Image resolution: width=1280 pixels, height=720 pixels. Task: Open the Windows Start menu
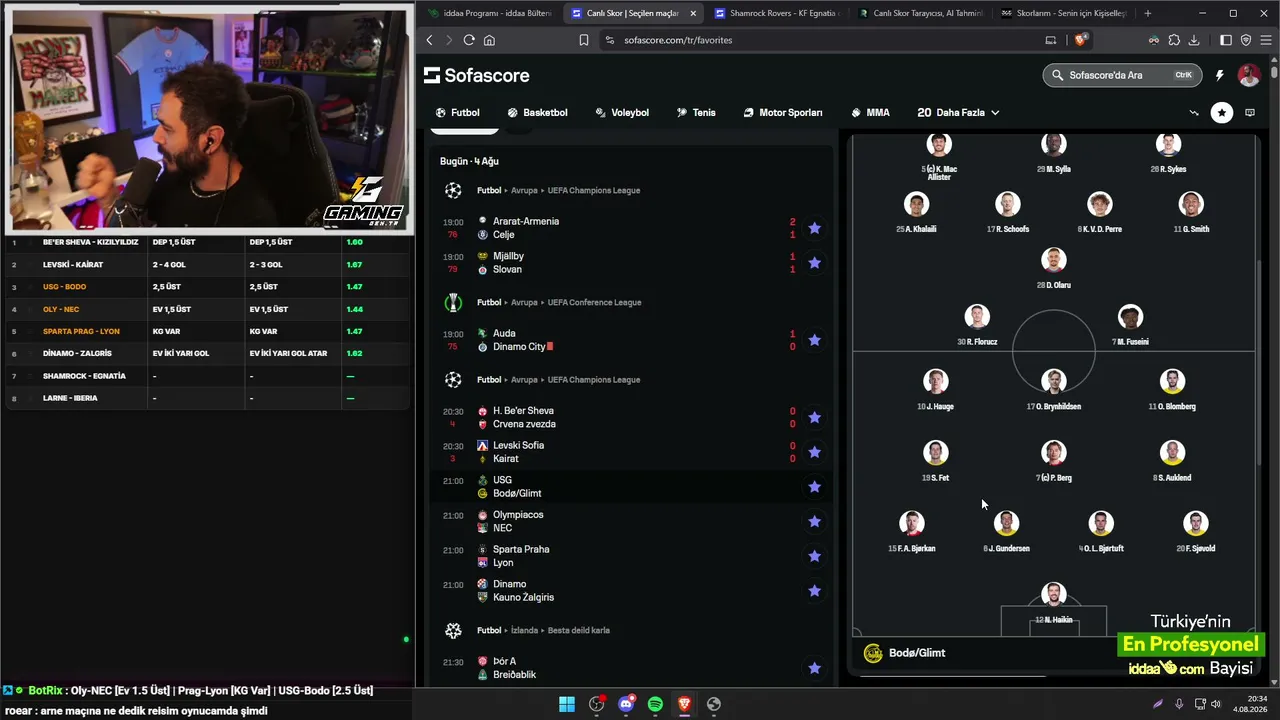pos(567,704)
